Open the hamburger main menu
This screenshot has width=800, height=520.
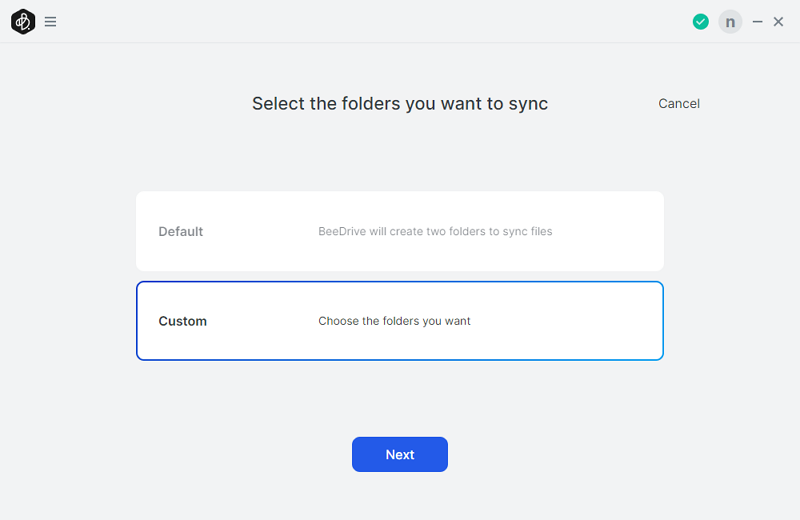(x=50, y=21)
